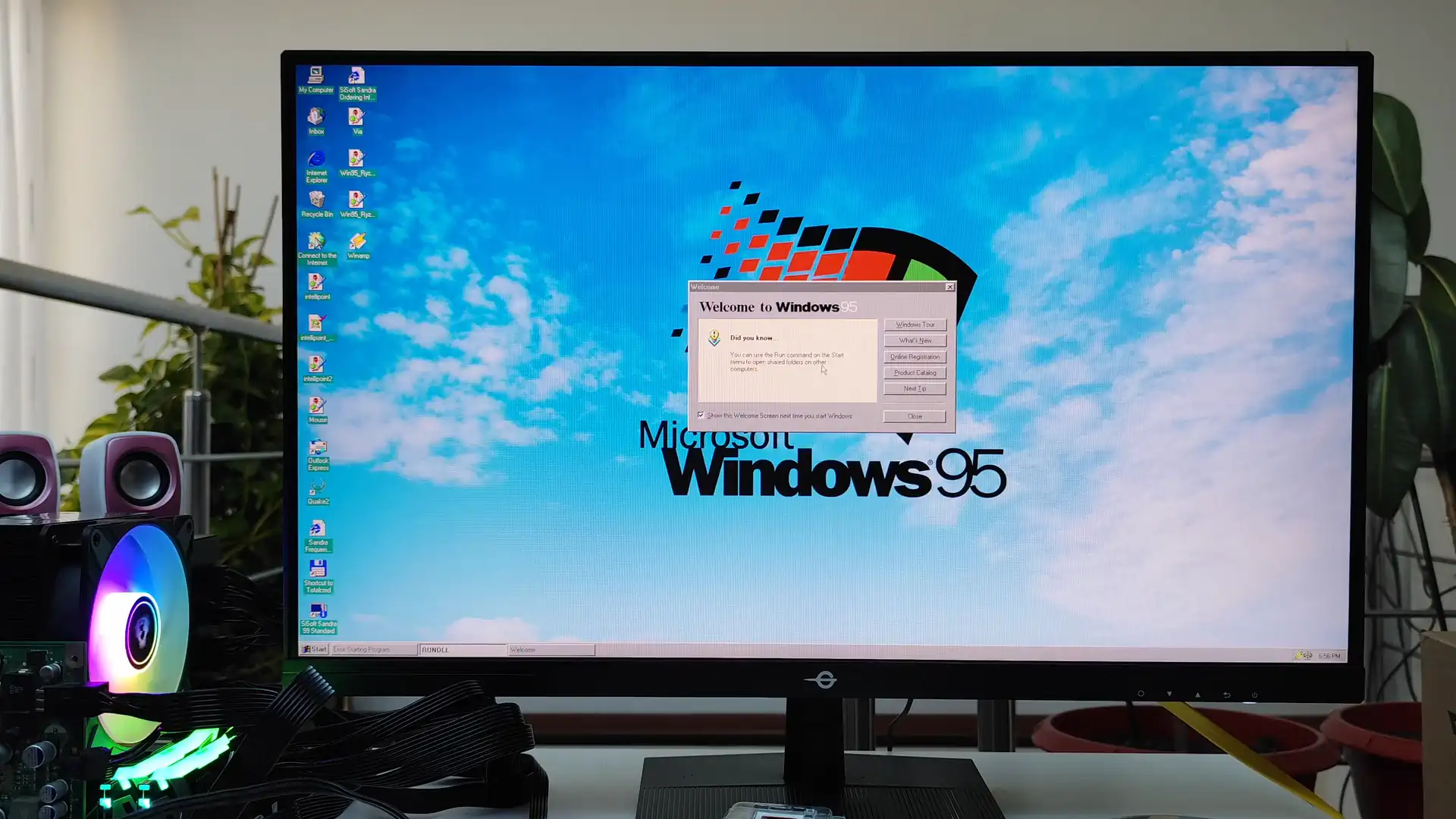Switch to the RUNDLL taskbar item

[x=463, y=649]
